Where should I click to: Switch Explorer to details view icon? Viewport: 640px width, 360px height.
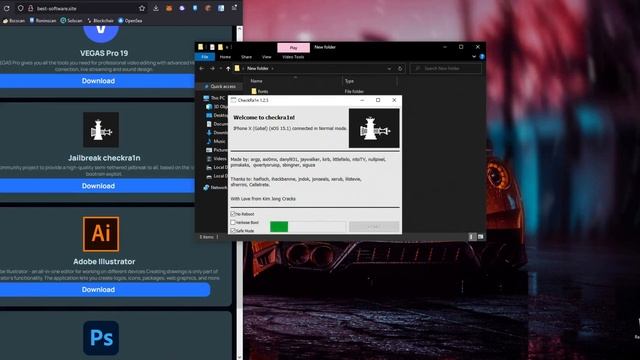pyautogui.click(x=472, y=237)
